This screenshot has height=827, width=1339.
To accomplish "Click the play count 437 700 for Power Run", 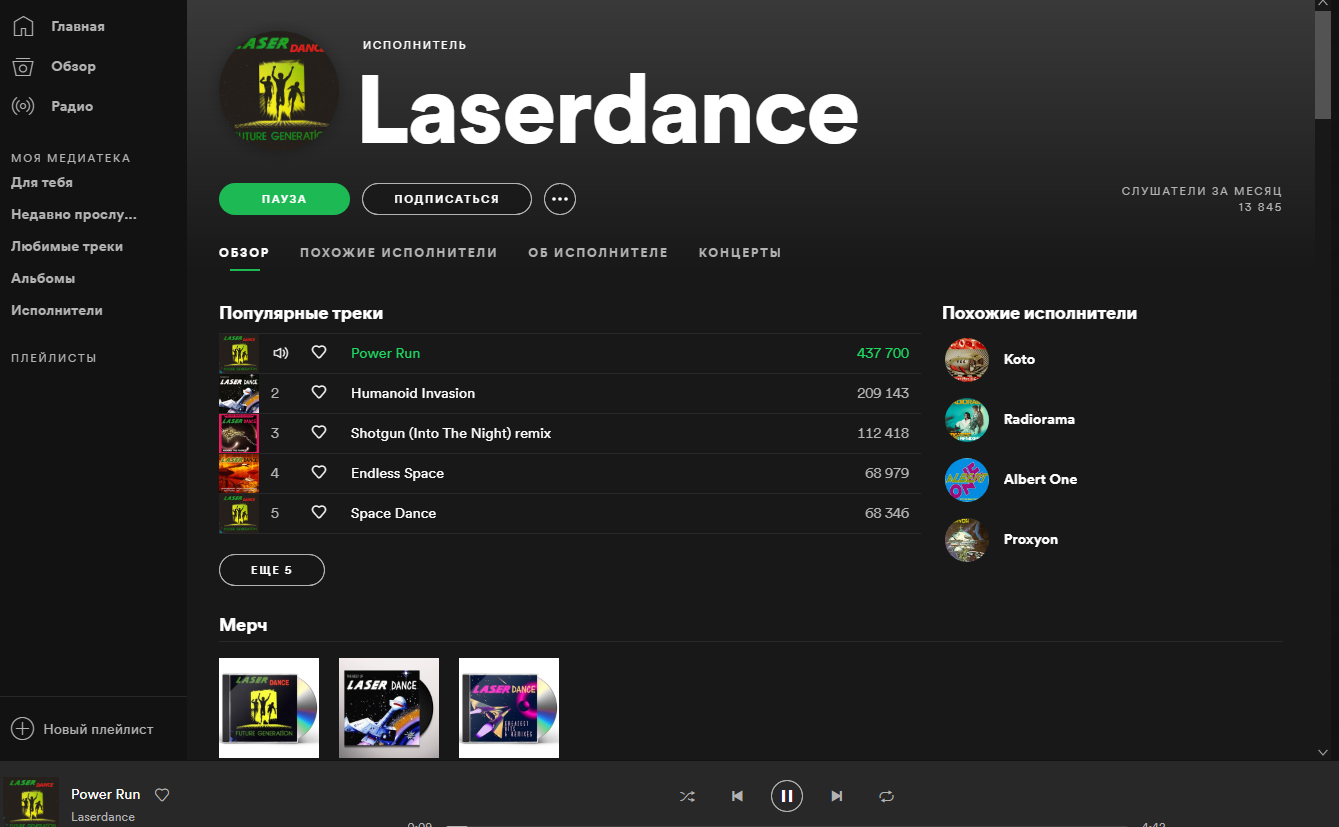I will click(x=883, y=353).
